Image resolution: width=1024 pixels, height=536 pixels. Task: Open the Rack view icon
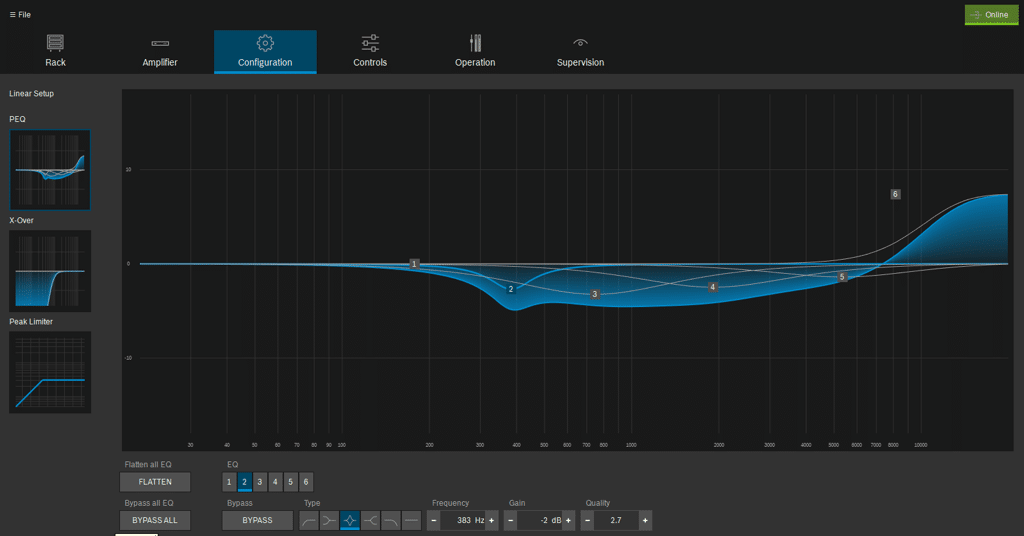click(x=55, y=43)
